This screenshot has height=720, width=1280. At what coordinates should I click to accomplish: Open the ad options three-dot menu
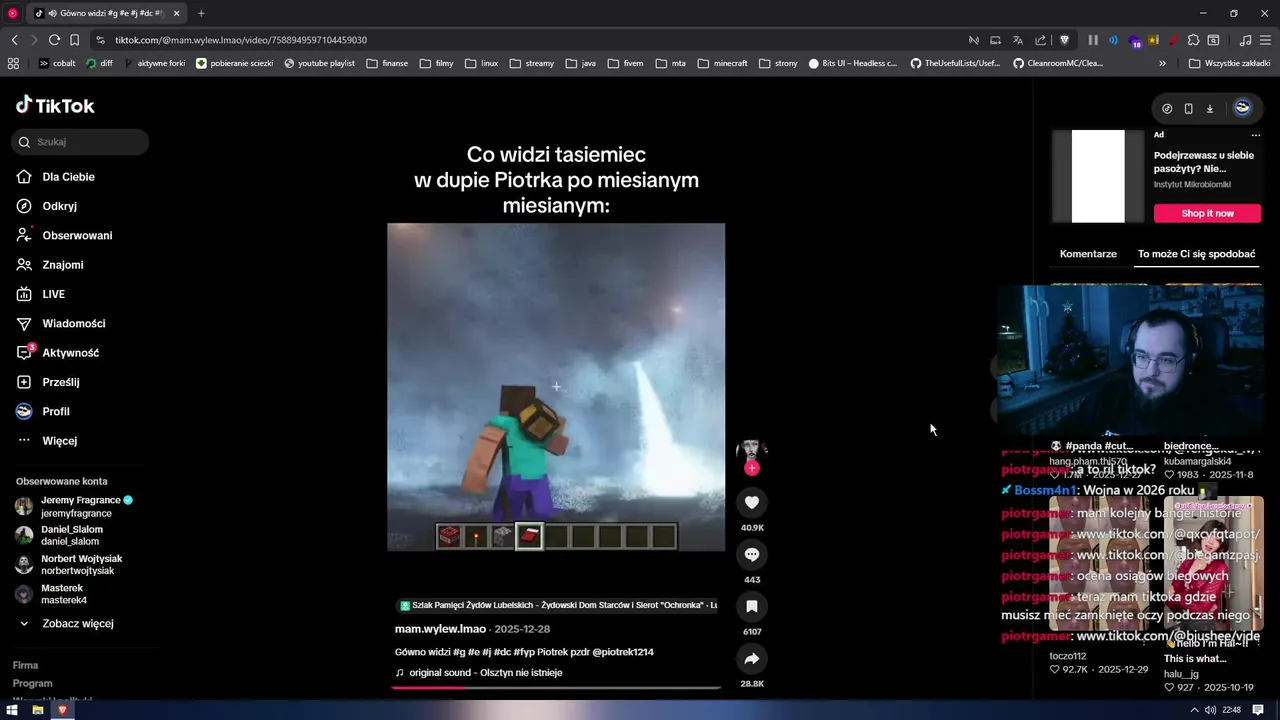(1256, 135)
